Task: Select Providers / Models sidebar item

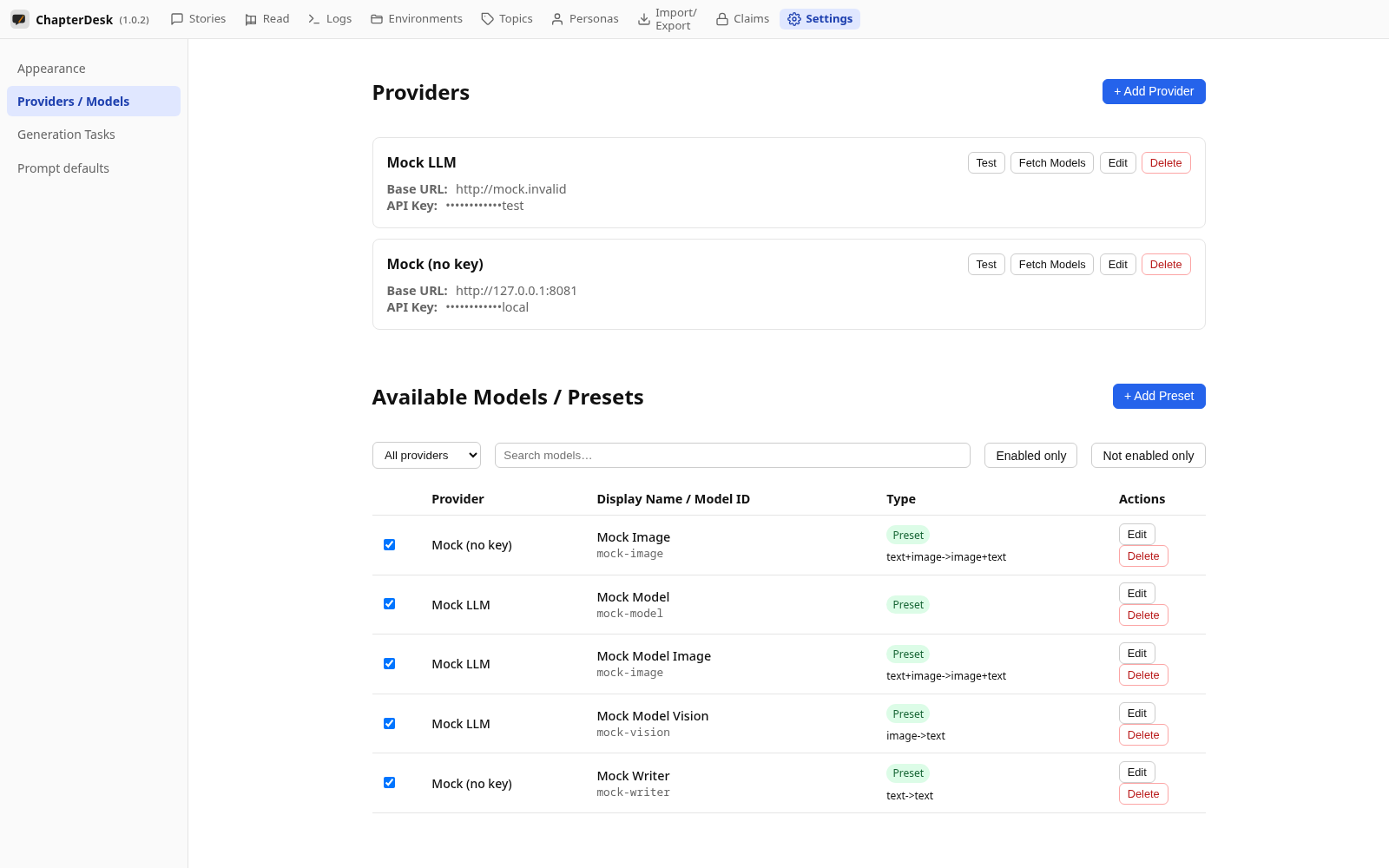Action: [94, 102]
